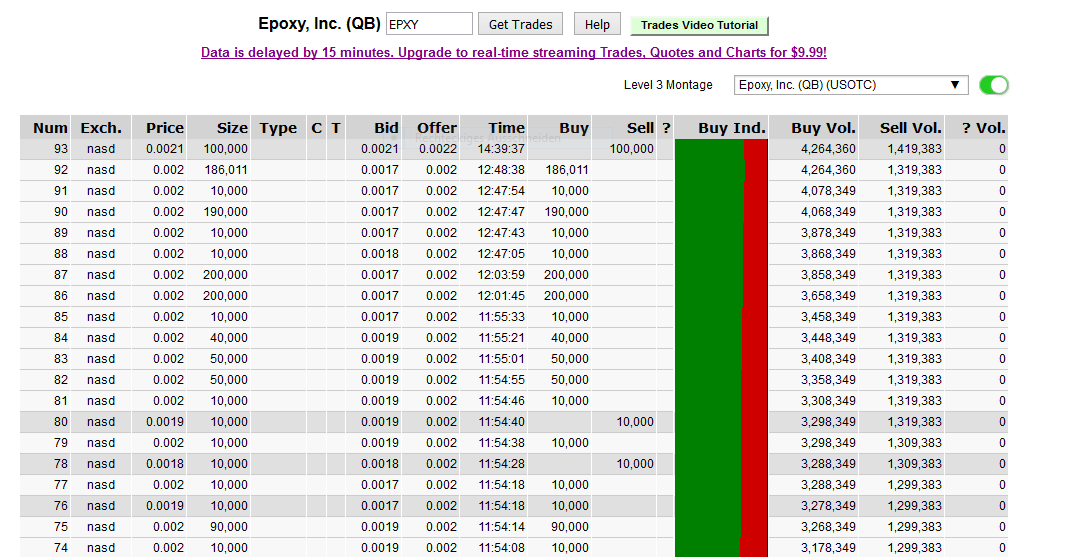Select the Size column header
The width and height of the screenshot is (1077, 557).
coord(232,127)
